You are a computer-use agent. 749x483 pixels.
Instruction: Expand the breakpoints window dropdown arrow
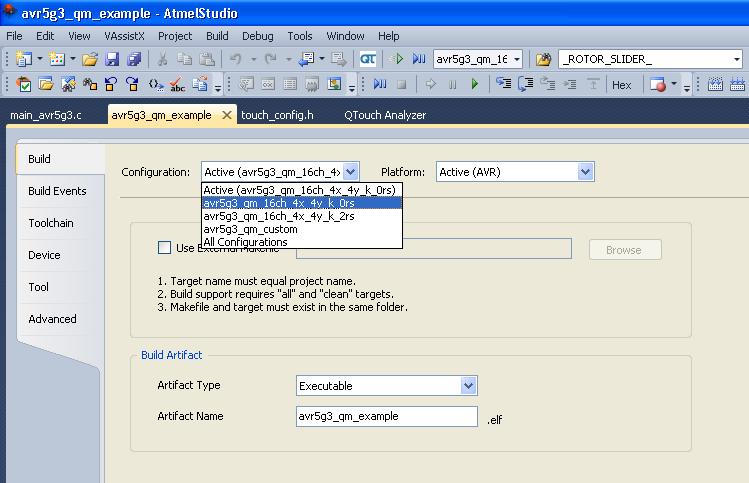[x=674, y=84]
